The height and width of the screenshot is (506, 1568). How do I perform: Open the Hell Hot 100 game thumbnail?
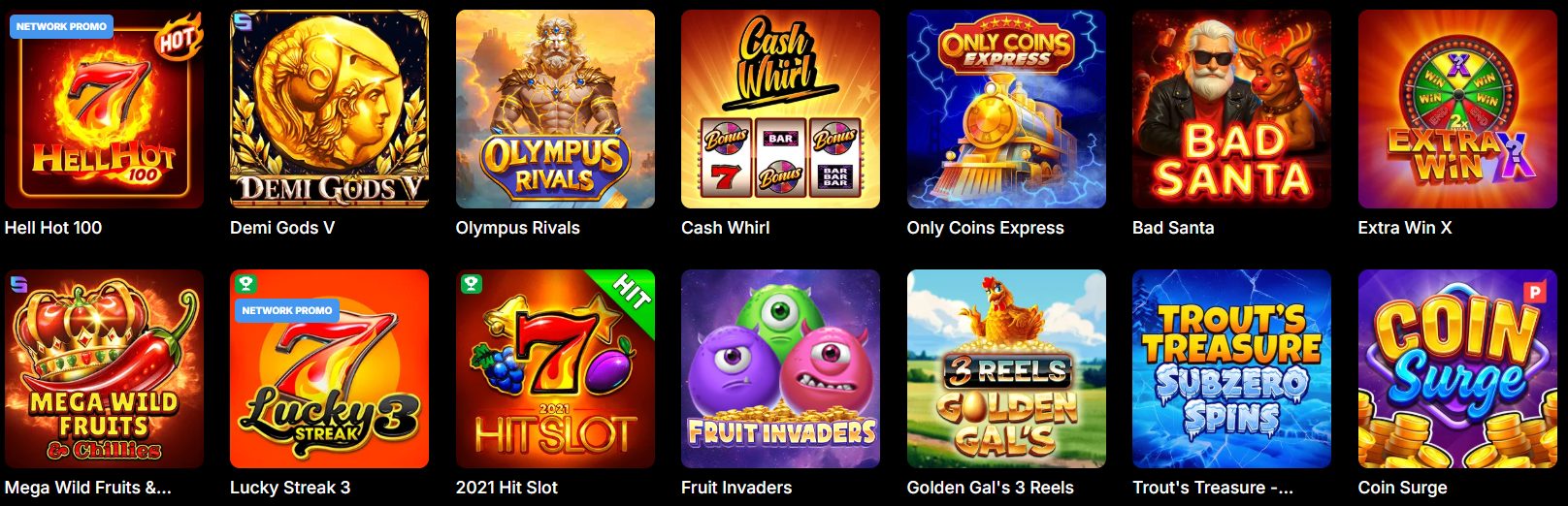click(x=104, y=110)
